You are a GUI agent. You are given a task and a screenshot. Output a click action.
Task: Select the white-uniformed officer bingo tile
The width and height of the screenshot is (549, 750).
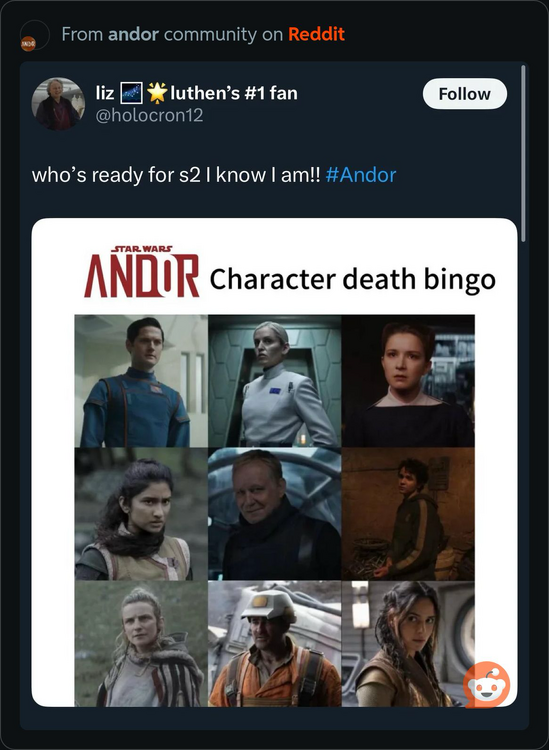(x=274, y=381)
